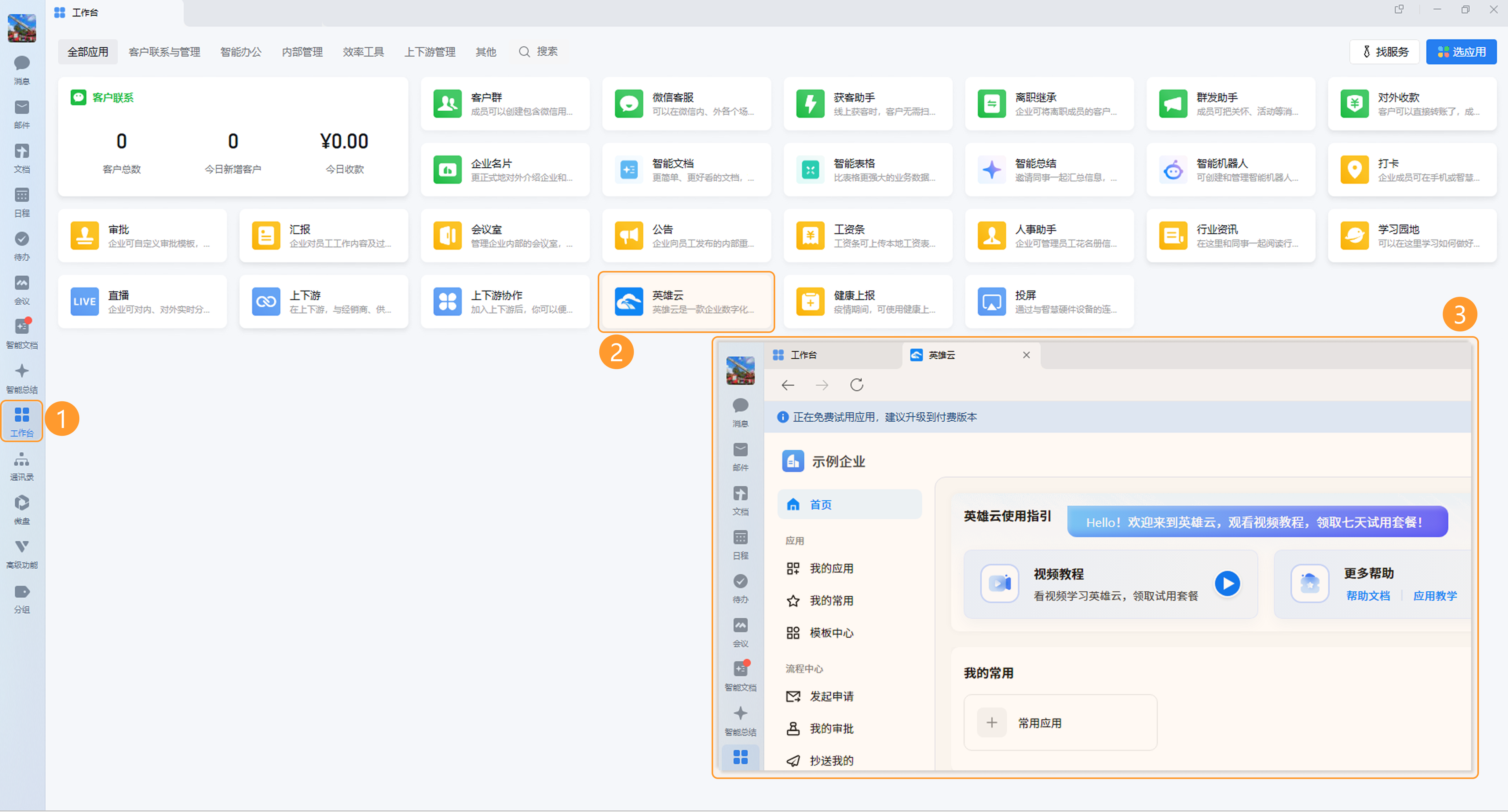This screenshot has width=1508, height=812.
Task: Open 智能文档 in the left sidebar
Action: (x=22, y=333)
